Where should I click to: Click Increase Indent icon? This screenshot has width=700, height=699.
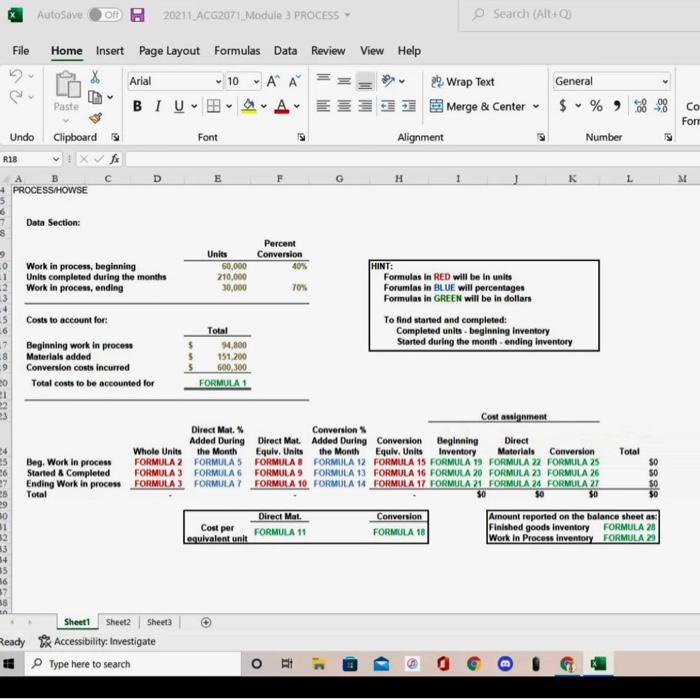pos(408,106)
